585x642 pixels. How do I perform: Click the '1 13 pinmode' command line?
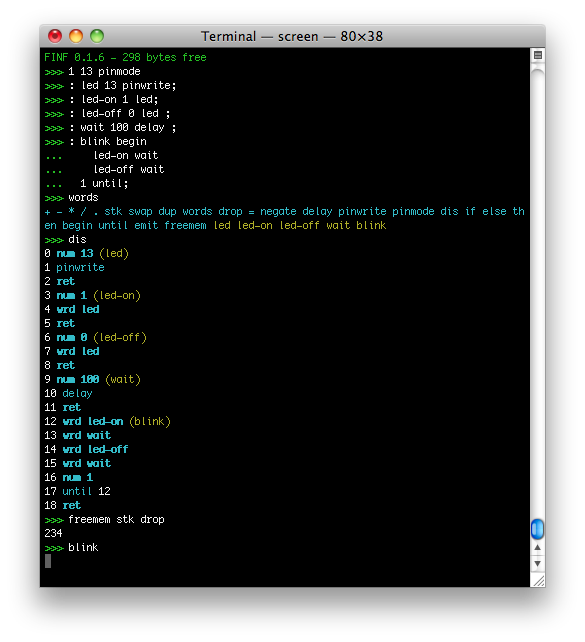93,72
